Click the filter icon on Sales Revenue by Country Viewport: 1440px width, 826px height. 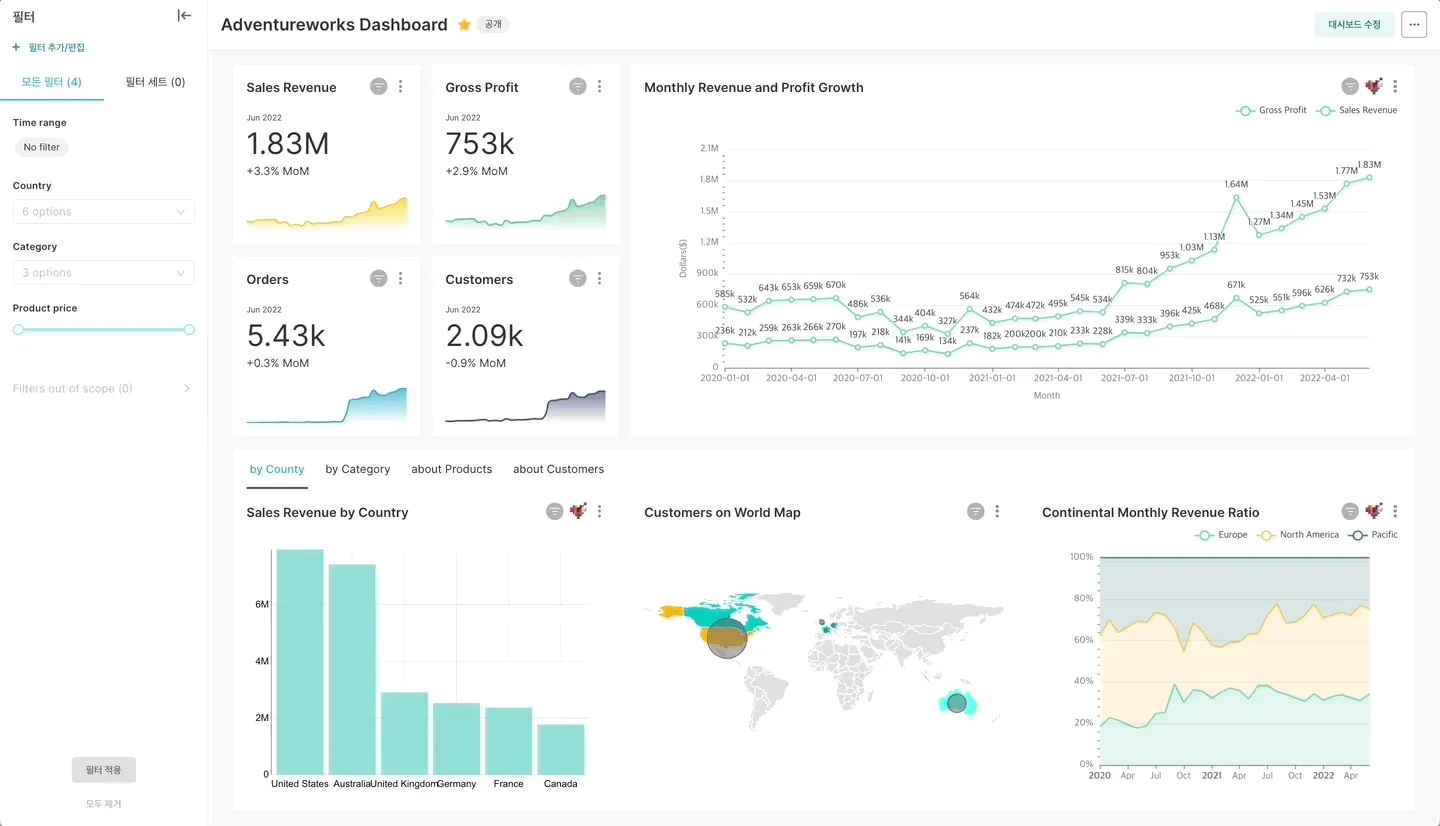click(554, 512)
